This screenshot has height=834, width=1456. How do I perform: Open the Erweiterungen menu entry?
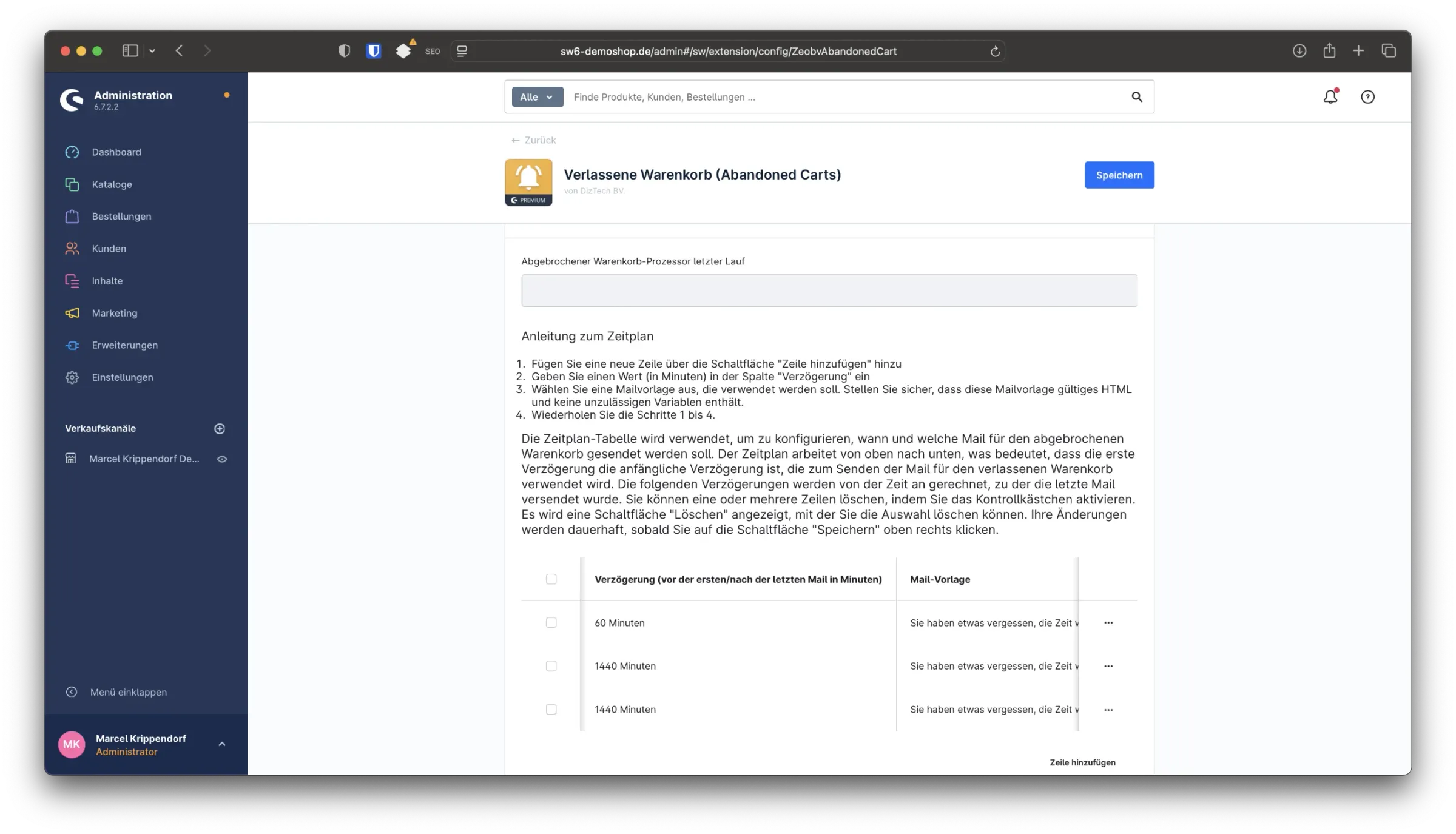(x=72, y=345)
